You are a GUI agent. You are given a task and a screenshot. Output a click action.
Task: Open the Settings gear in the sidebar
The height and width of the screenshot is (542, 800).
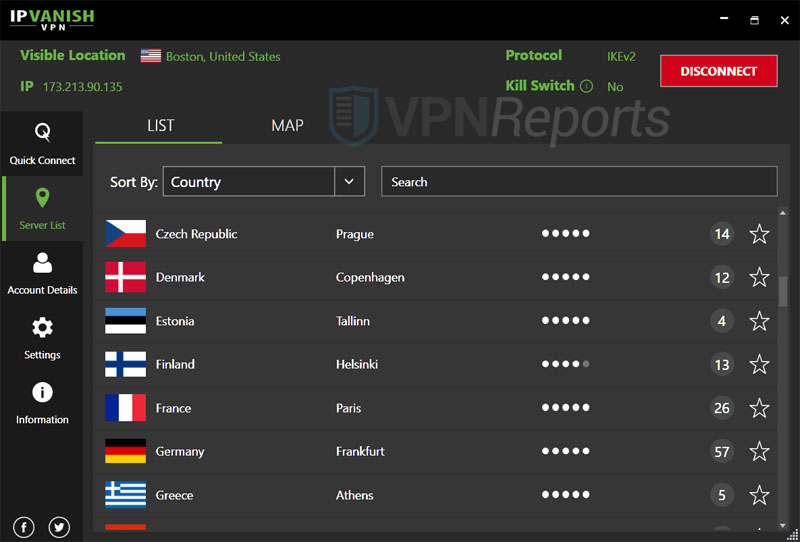click(x=42, y=338)
